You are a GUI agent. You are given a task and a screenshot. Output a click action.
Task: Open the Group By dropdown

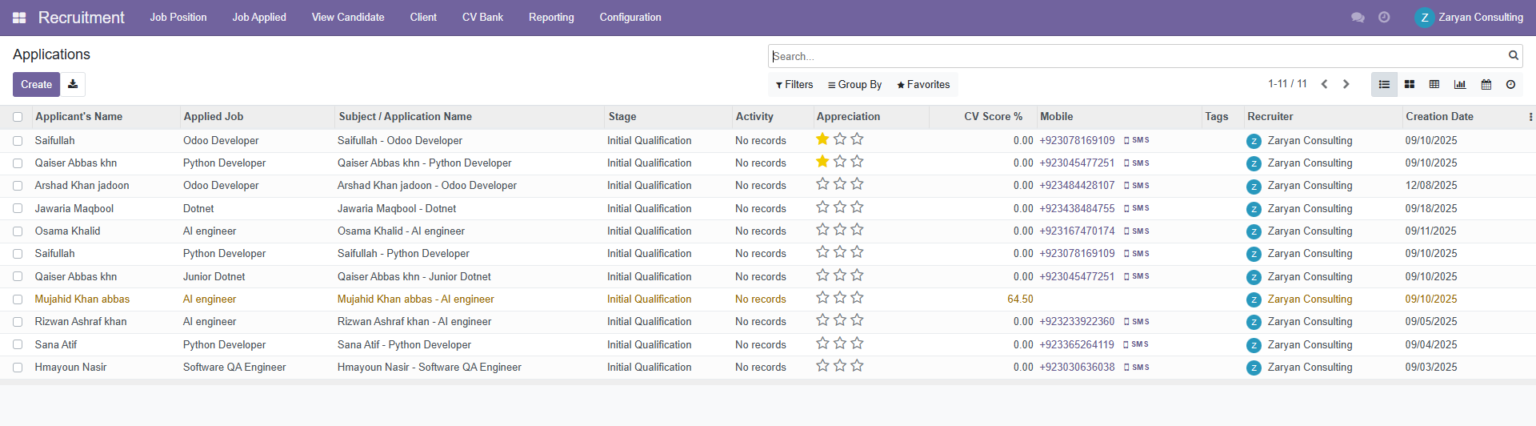pyautogui.click(x=854, y=85)
